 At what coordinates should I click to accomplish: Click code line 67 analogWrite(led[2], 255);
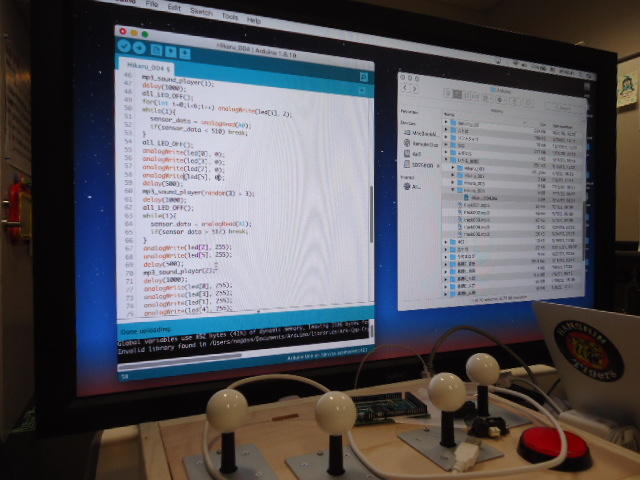[187, 248]
